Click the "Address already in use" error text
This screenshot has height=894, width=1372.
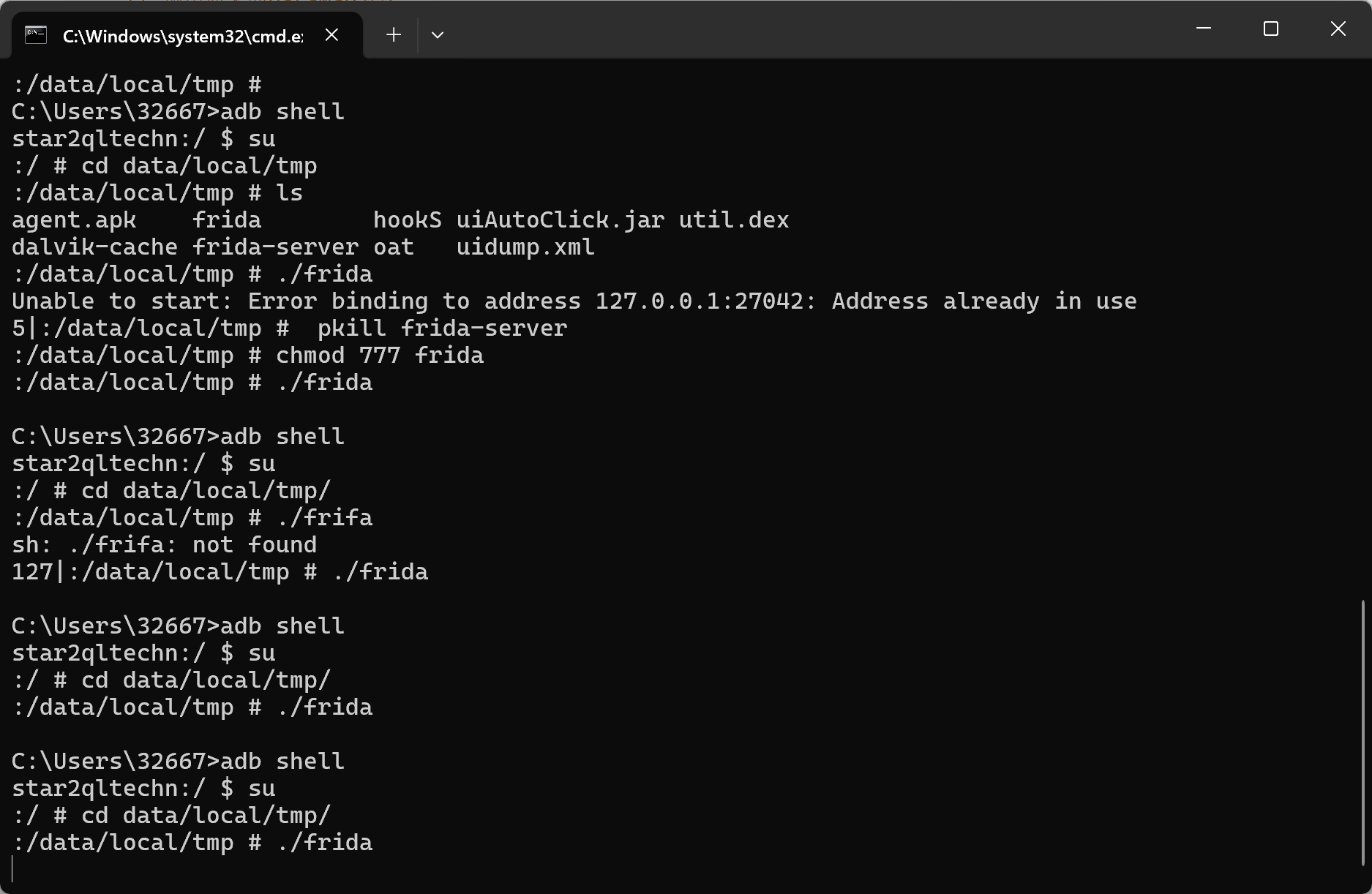pos(984,301)
